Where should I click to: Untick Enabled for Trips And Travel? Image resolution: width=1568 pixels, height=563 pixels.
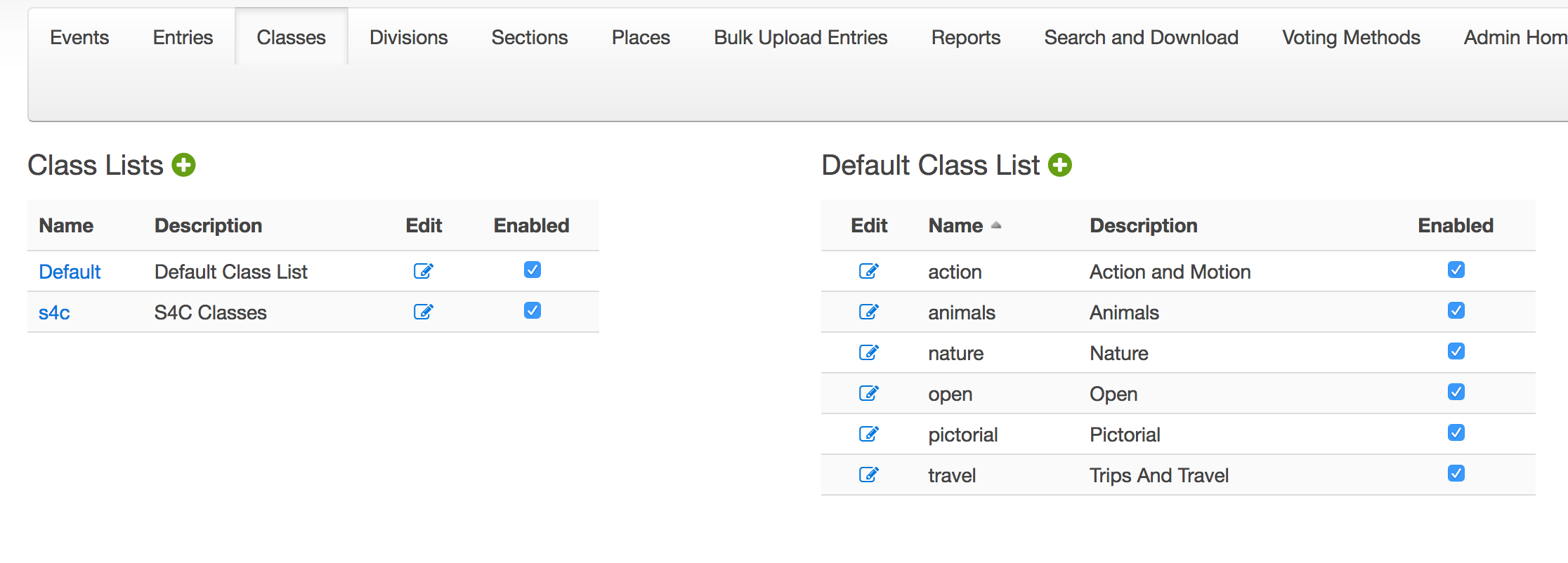[x=1456, y=473]
